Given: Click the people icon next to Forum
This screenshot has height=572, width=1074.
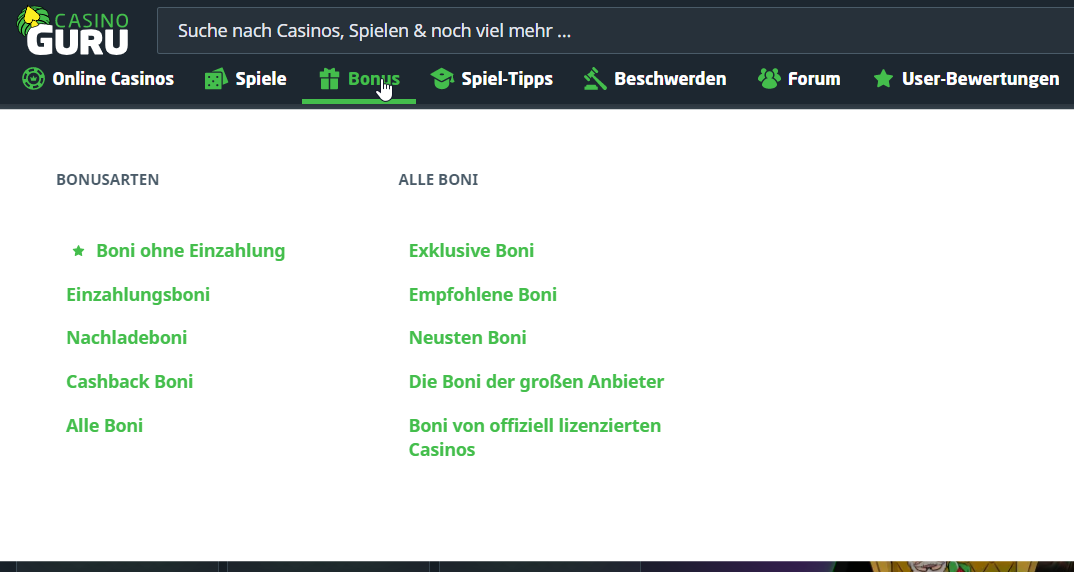Looking at the screenshot, I should coord(769,79).
